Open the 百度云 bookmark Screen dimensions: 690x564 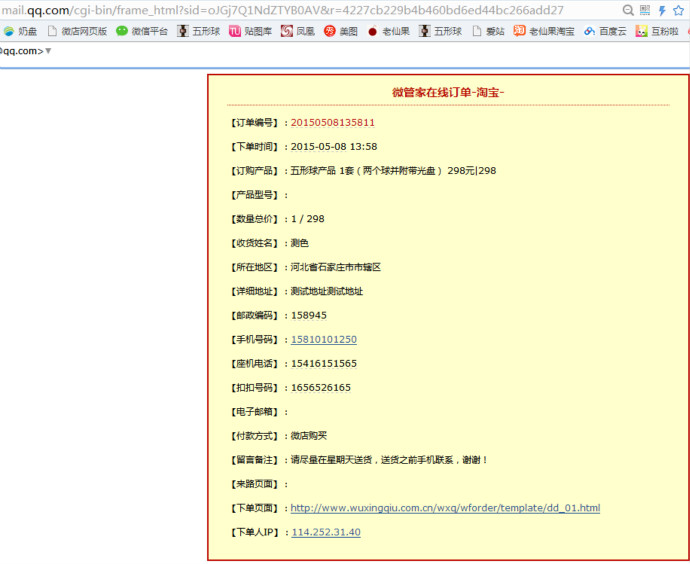(x=605, y=31)
